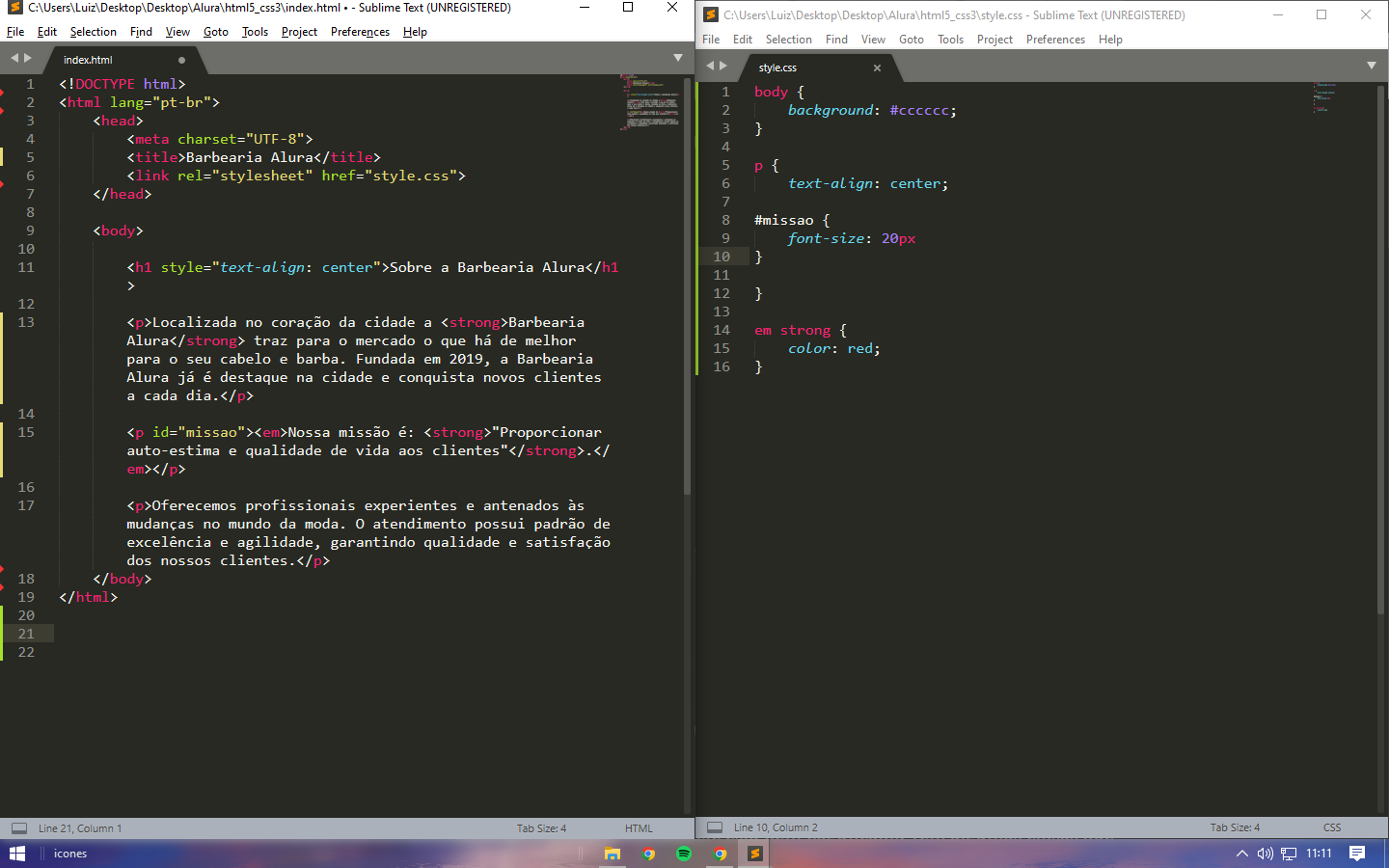1389x868 pixels.
Task: Click line 21 in index.html gutter
Action: (26, 634)
